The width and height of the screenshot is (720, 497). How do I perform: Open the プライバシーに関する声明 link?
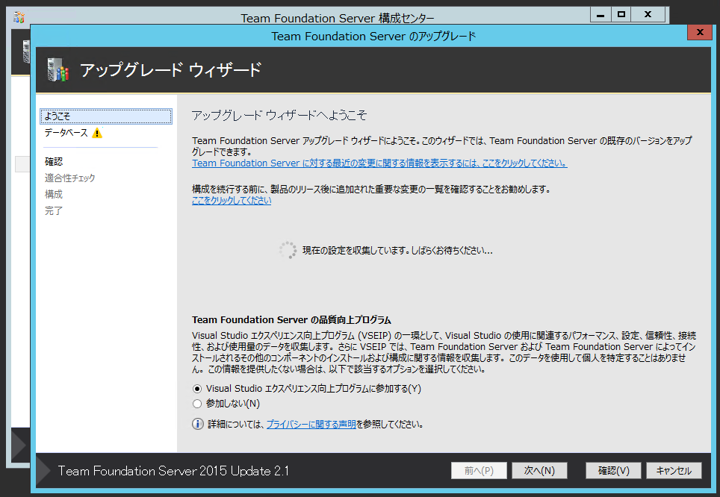pos(311,424)
